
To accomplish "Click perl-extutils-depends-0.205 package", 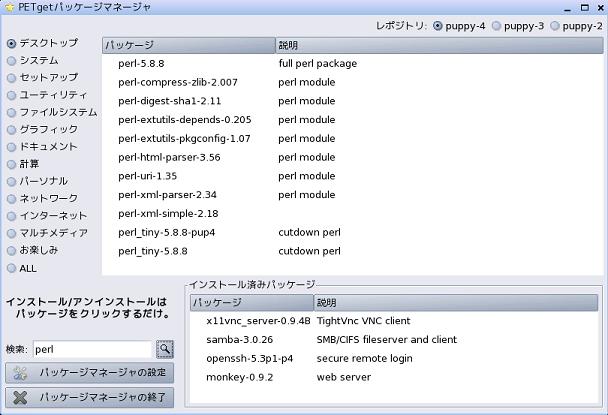I will [185, 120].
